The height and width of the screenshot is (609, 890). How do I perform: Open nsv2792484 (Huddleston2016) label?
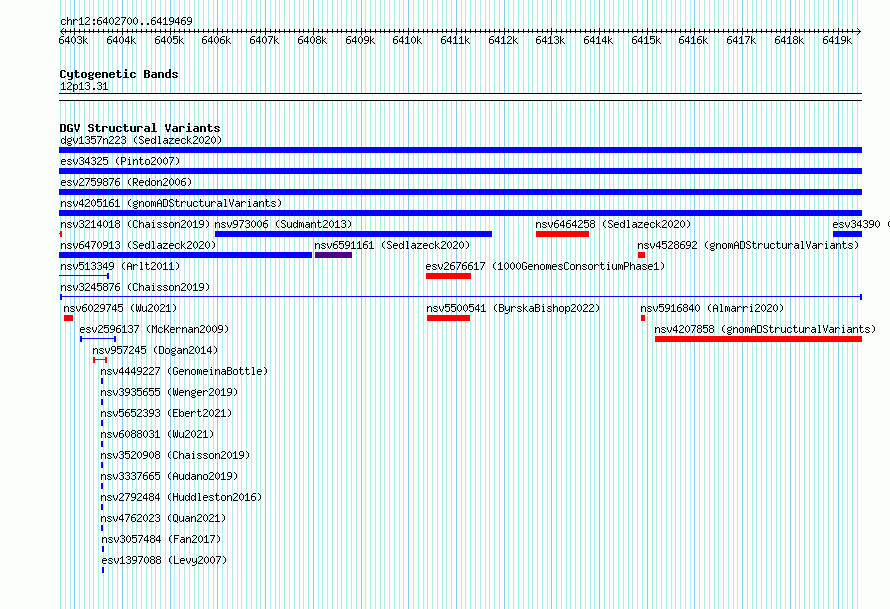(181, 497)
